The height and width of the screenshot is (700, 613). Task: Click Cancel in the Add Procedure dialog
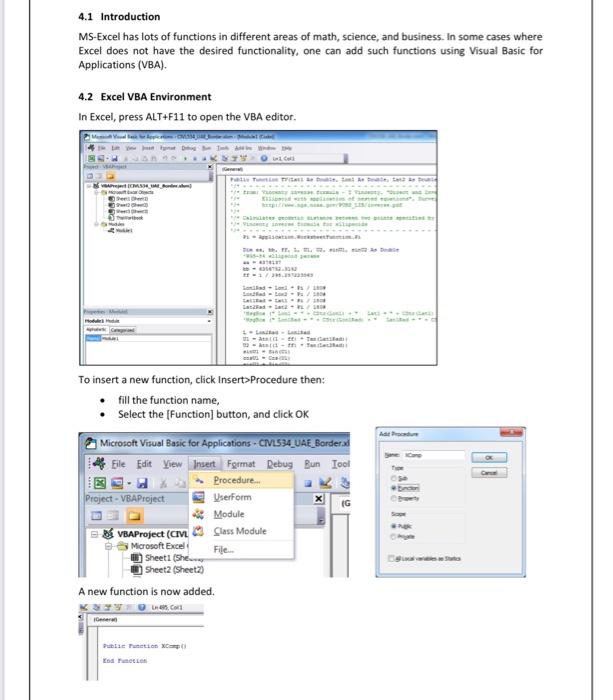point(489,473)
